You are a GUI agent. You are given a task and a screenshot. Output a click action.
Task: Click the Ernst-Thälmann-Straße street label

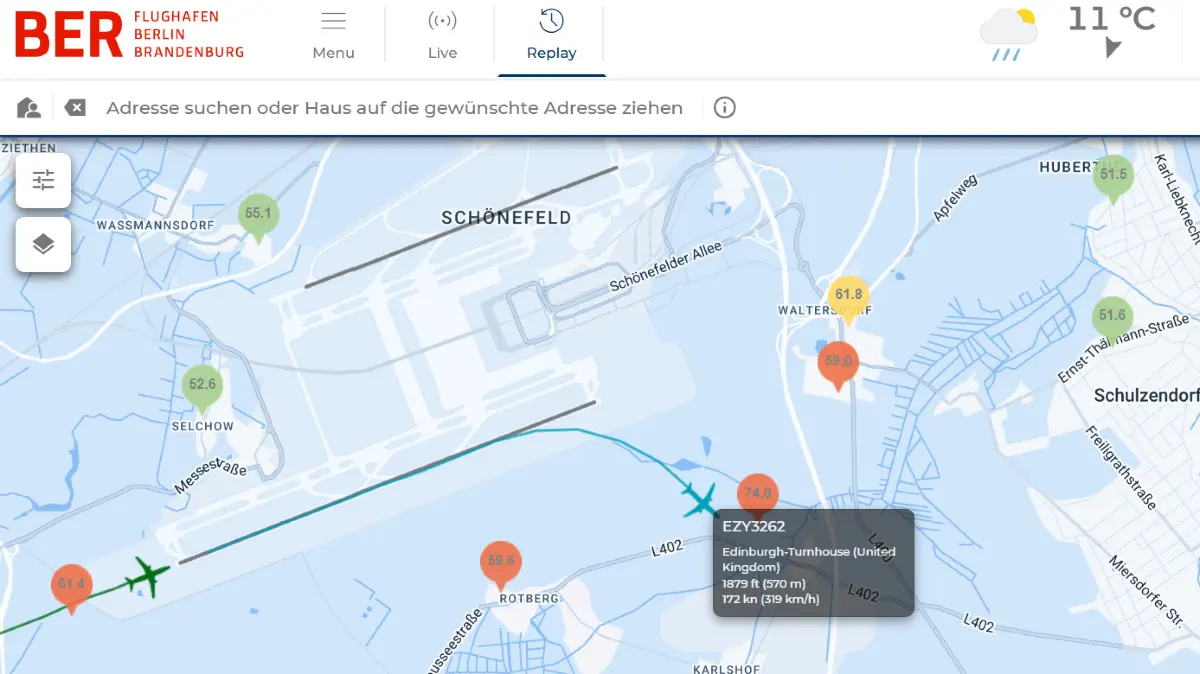[x=1123, y=349]
